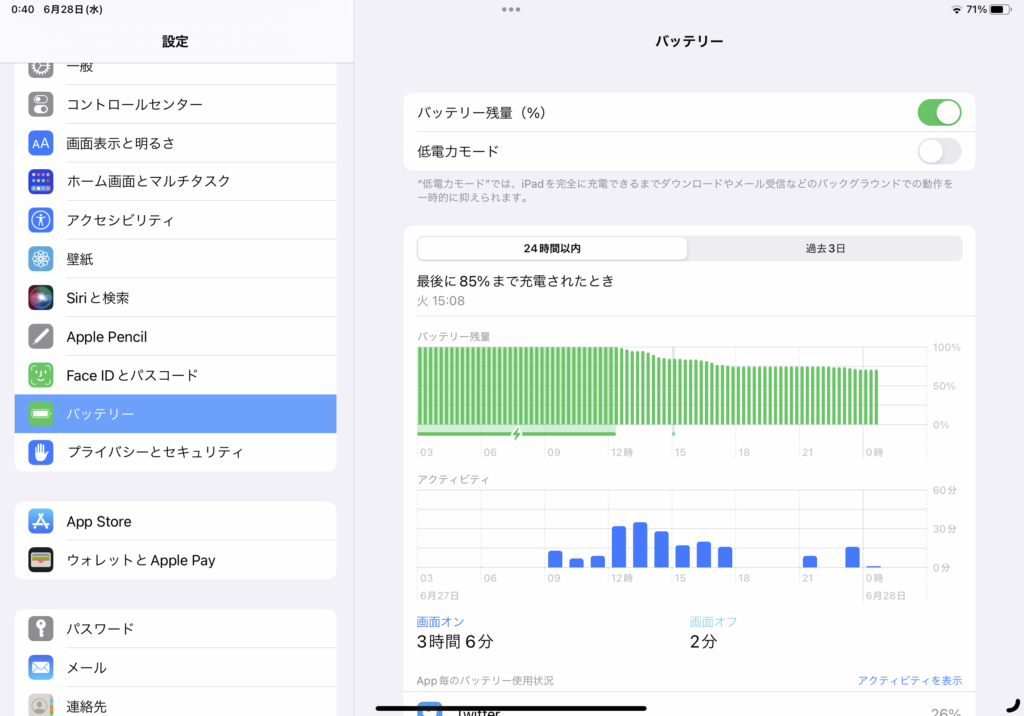Tap the Wallpaper flower icon
Viewport: 1024px width, 716px height.
click(40, 259)
